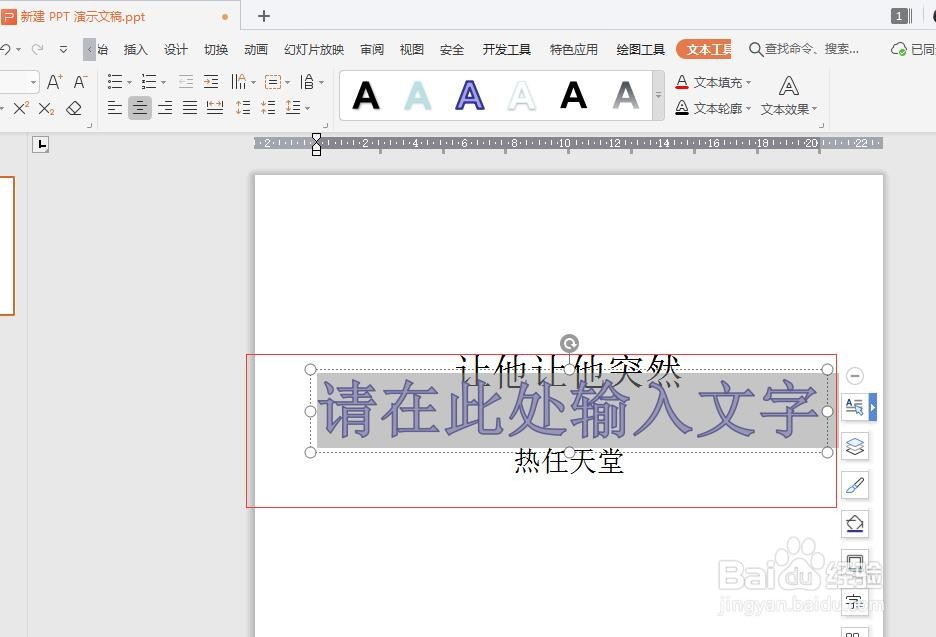Increase the font size with A+ icon

click(x=55, y=81)
